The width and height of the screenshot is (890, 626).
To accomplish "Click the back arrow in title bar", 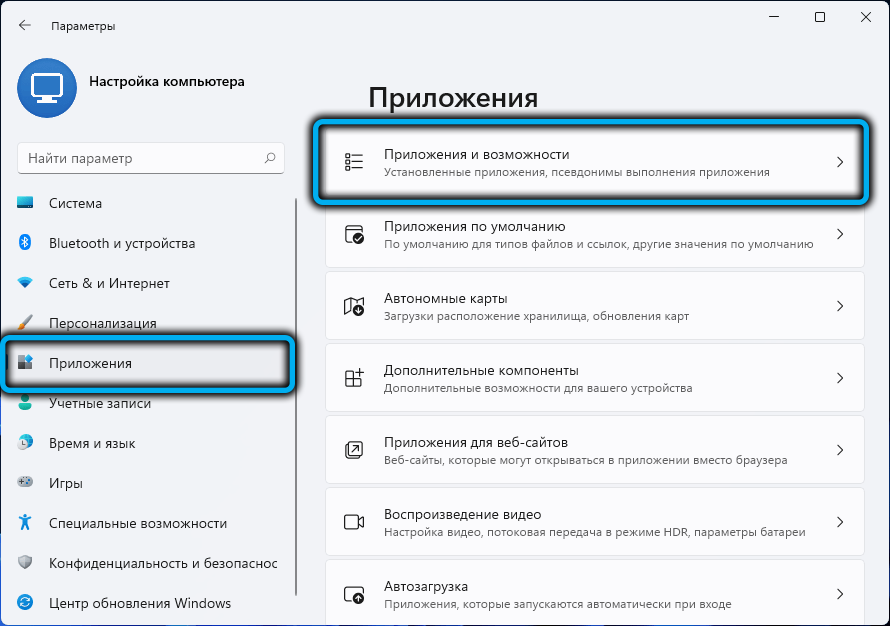I will point(25,26).
